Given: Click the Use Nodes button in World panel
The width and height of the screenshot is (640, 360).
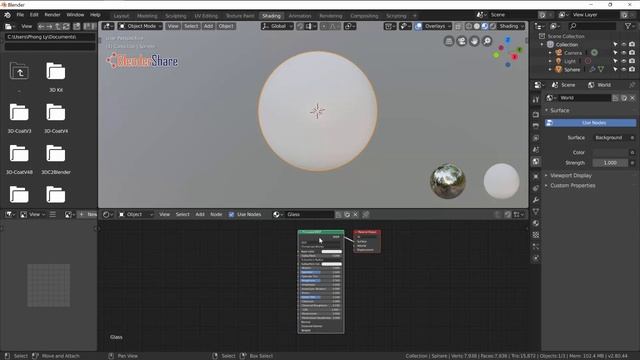Looking at the screenshot, I should tap(590, 123).
